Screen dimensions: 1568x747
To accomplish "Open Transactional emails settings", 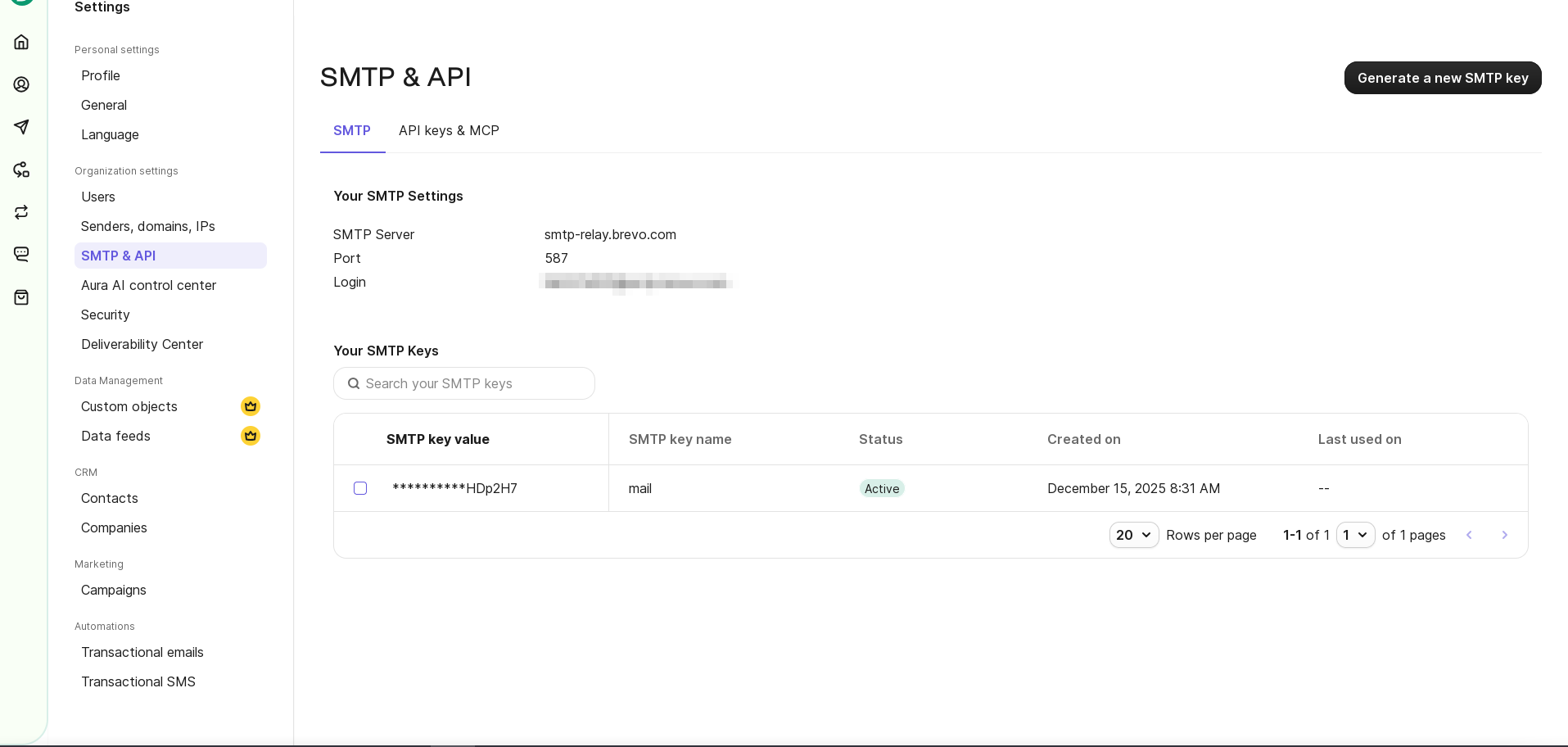I will (x=142, y=652).
